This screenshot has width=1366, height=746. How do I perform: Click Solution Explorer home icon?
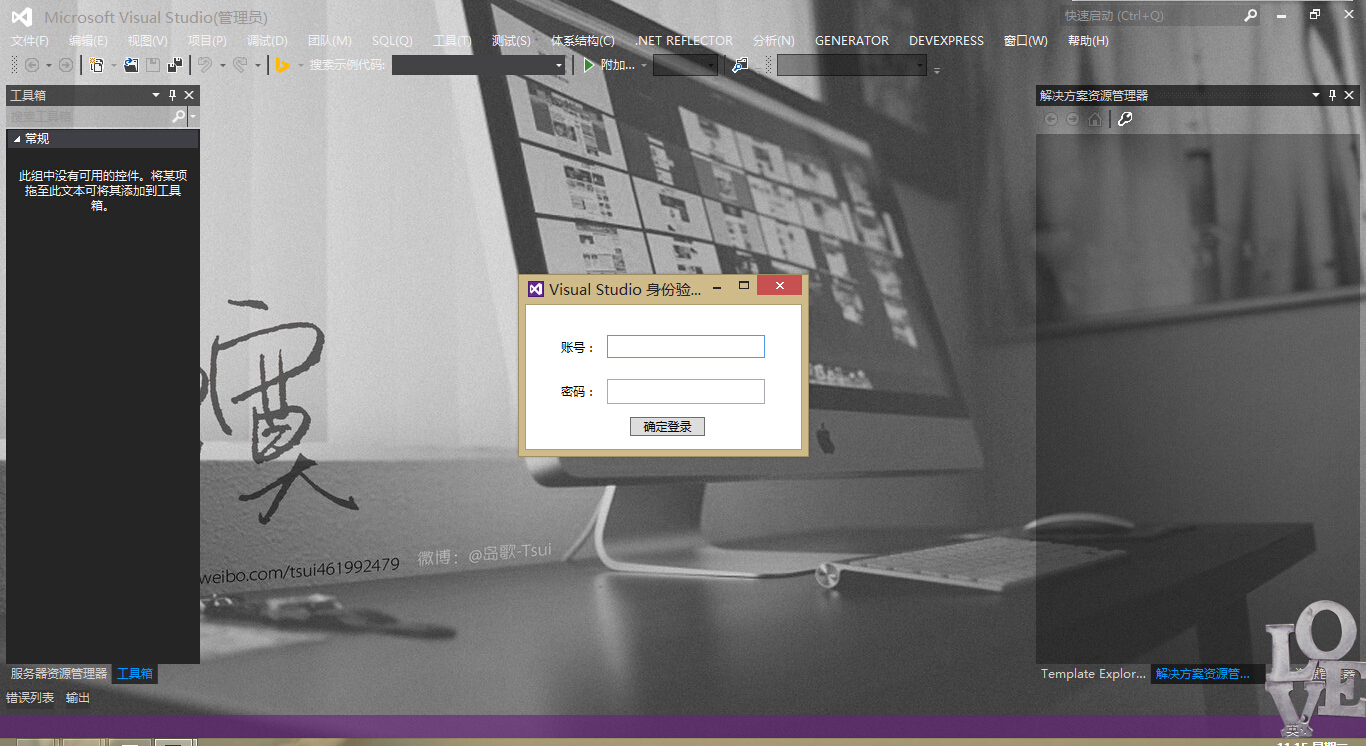pyautogui.click(x=1095, y=119)
